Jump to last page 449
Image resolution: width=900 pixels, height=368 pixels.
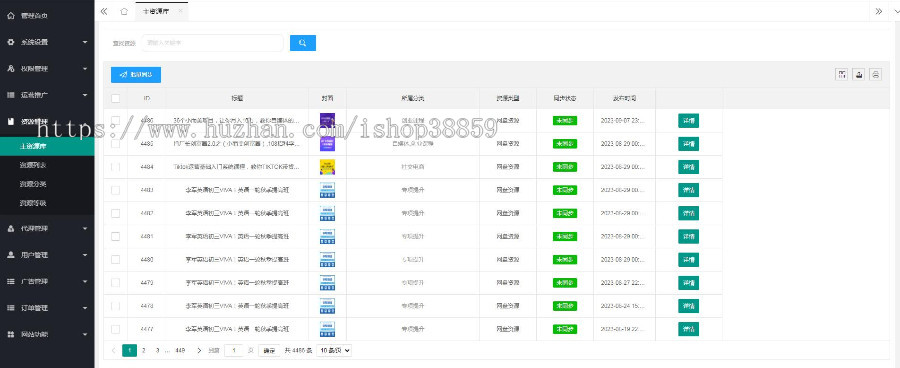coord(180,350)
